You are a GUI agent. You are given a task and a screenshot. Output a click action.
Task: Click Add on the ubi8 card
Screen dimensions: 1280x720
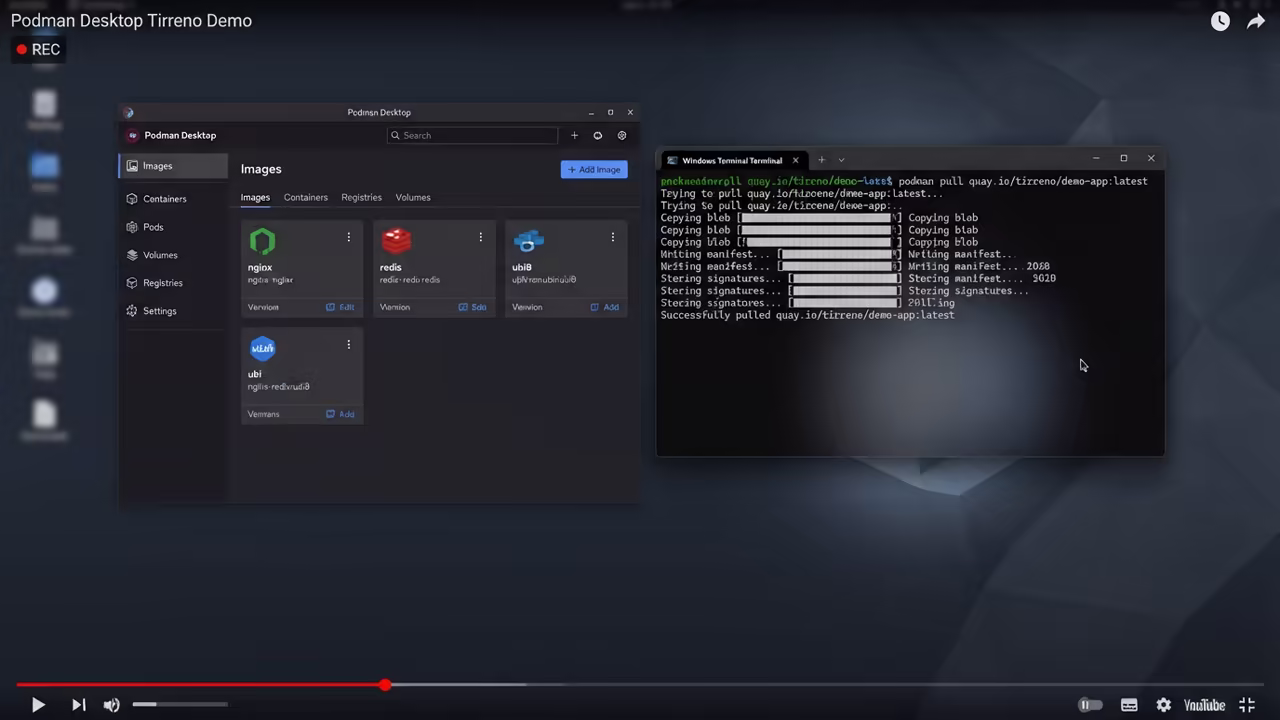click(x=604, y=307)
